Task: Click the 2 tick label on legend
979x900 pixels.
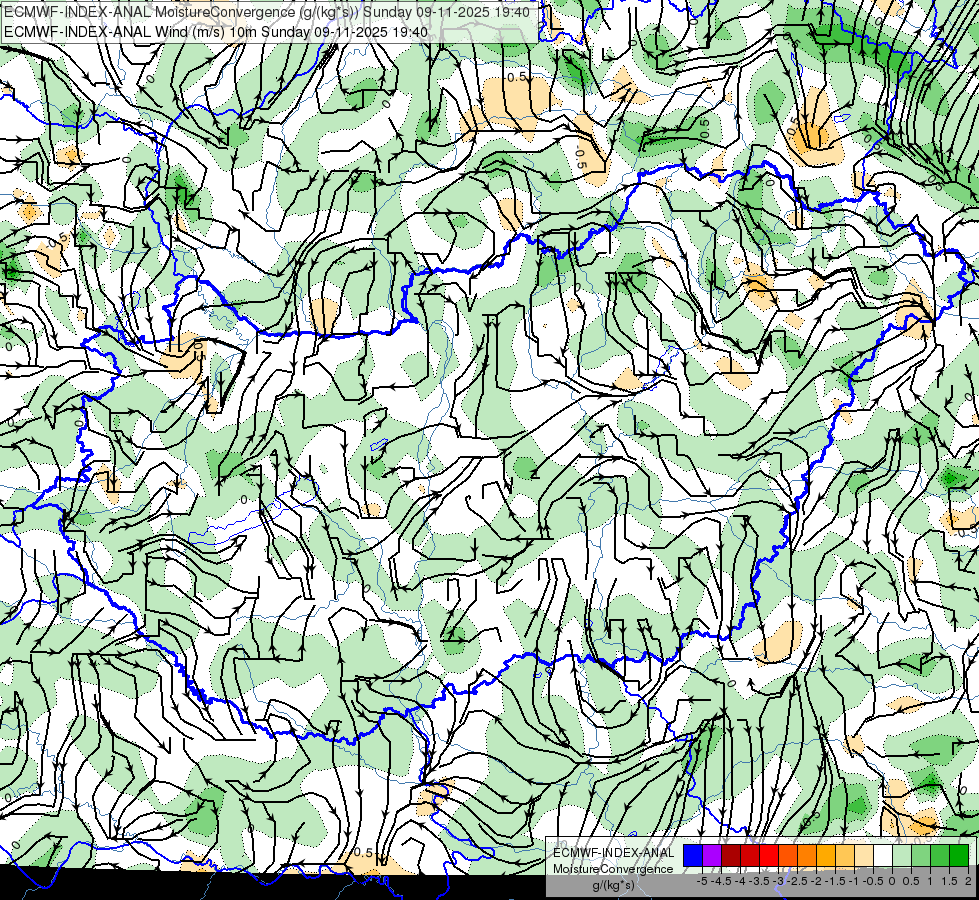Action: (x=968, y=881)
